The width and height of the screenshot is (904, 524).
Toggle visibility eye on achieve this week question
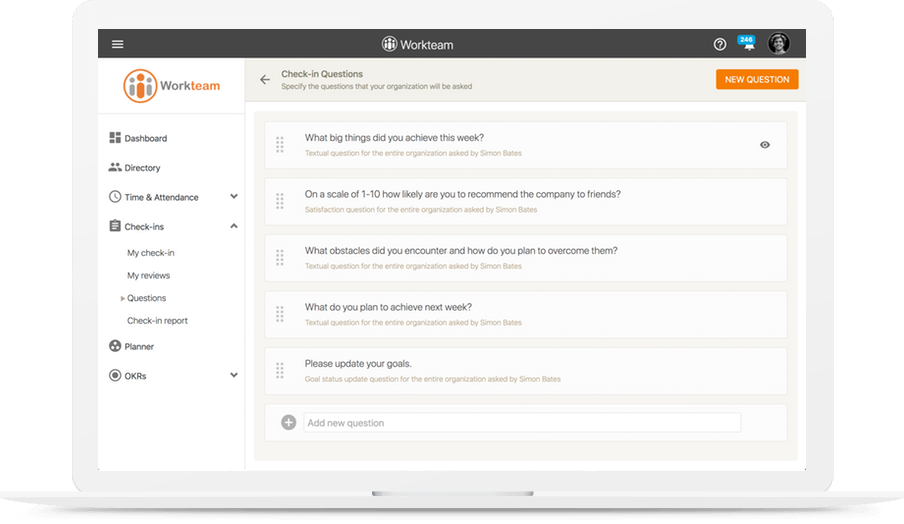point(764,145)
